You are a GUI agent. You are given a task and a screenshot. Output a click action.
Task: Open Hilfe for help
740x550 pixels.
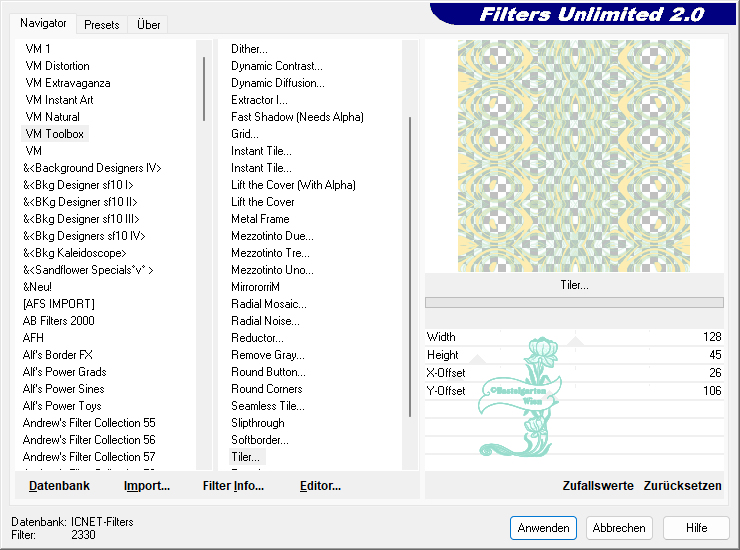(696, 527)
